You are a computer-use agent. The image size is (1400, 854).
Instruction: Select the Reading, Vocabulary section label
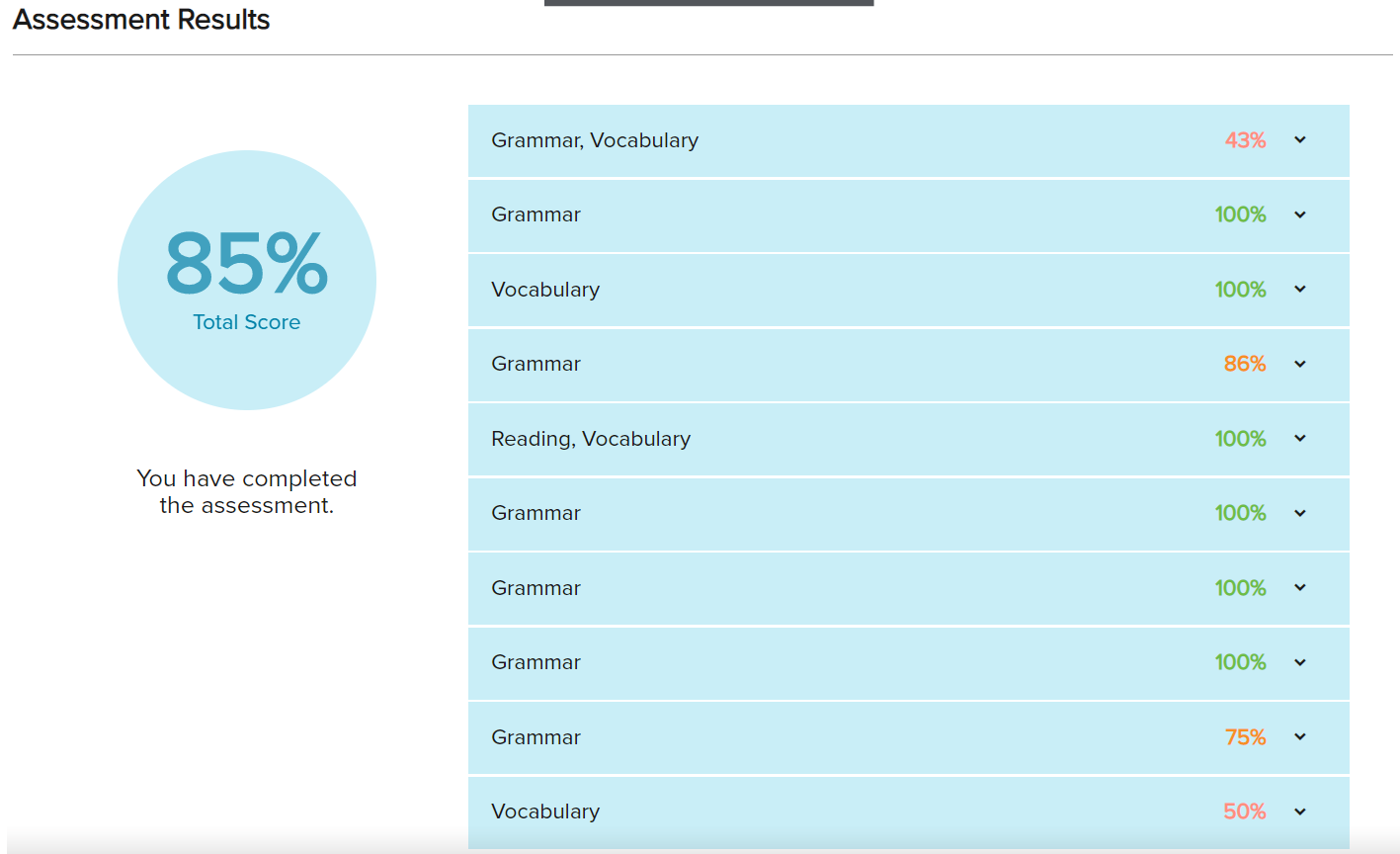click(591, 439)
